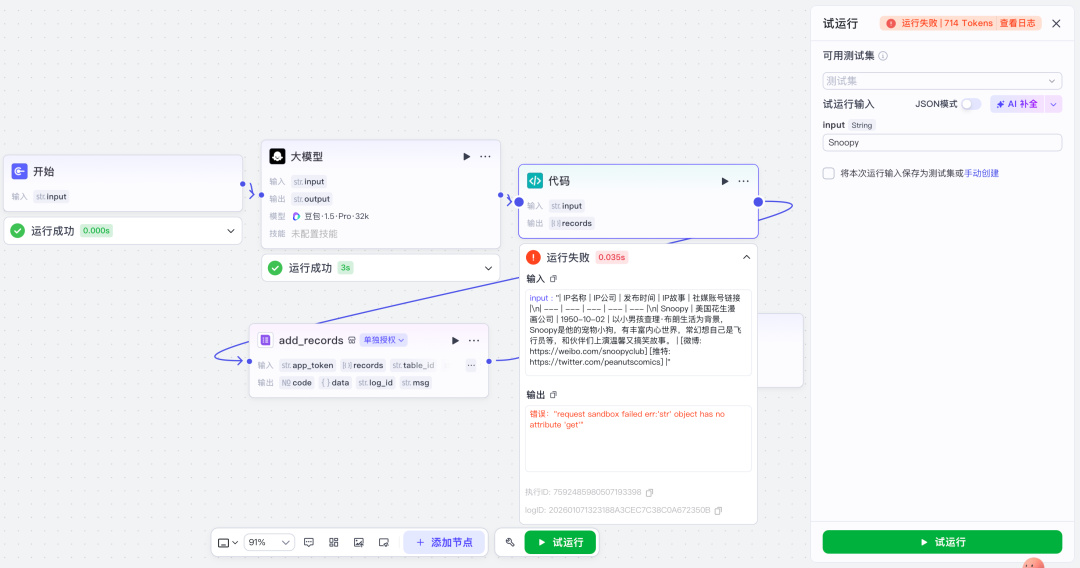Click the log_id output on add_records
This screenshot has height=568, width=1080.
(x=375, y=383)
